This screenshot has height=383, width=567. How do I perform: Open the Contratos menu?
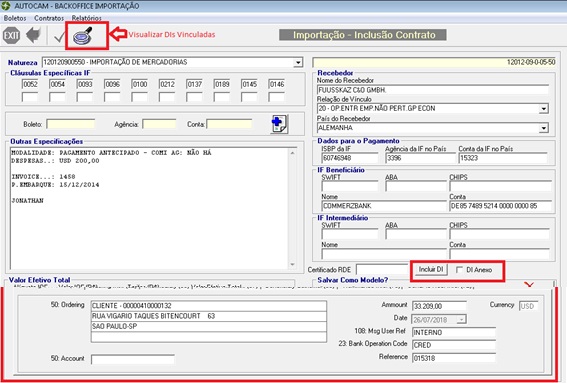click(x=49, y=18)
